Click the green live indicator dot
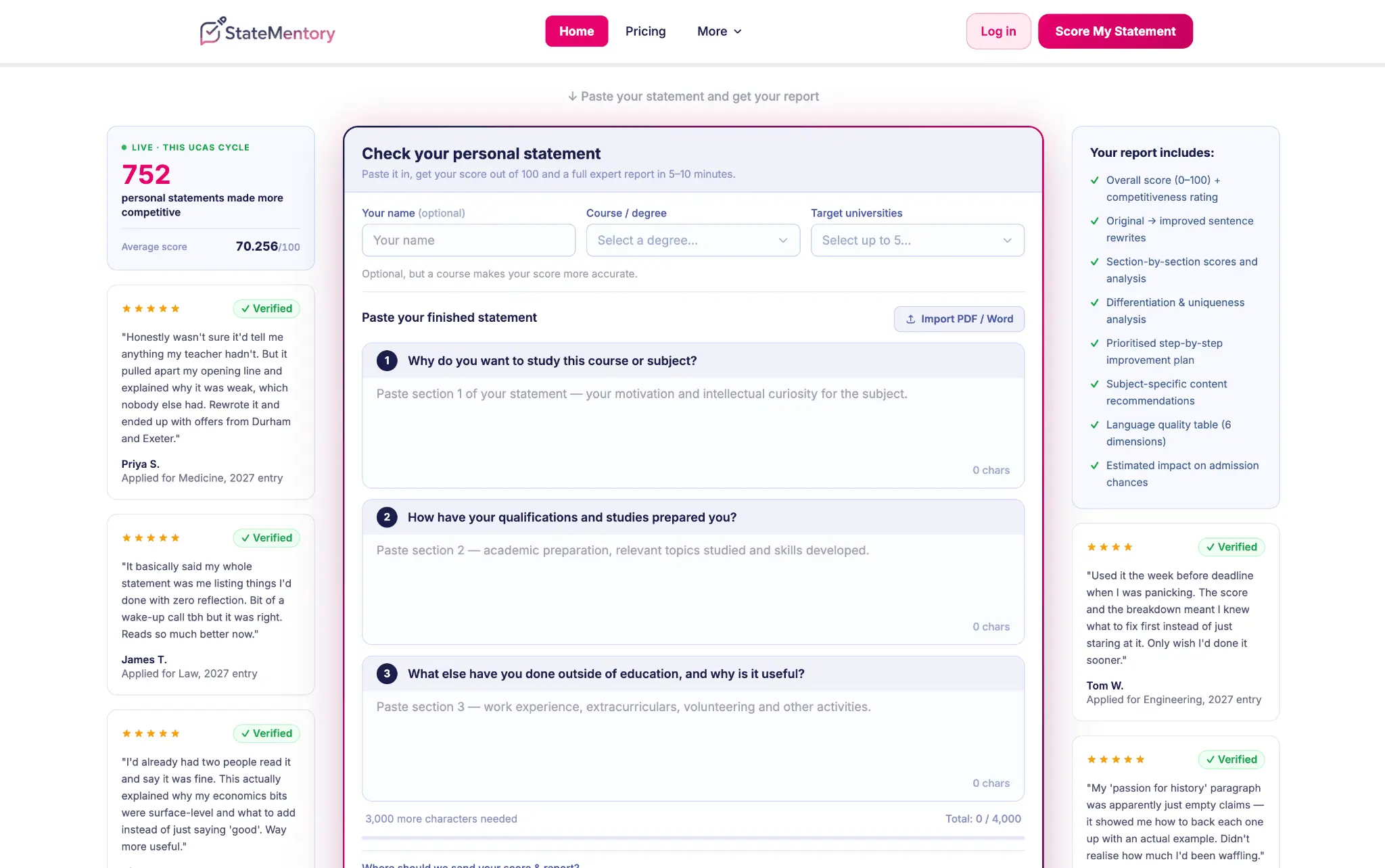The height and width of the screenshot is (868, 1385). tap(124, 147)
